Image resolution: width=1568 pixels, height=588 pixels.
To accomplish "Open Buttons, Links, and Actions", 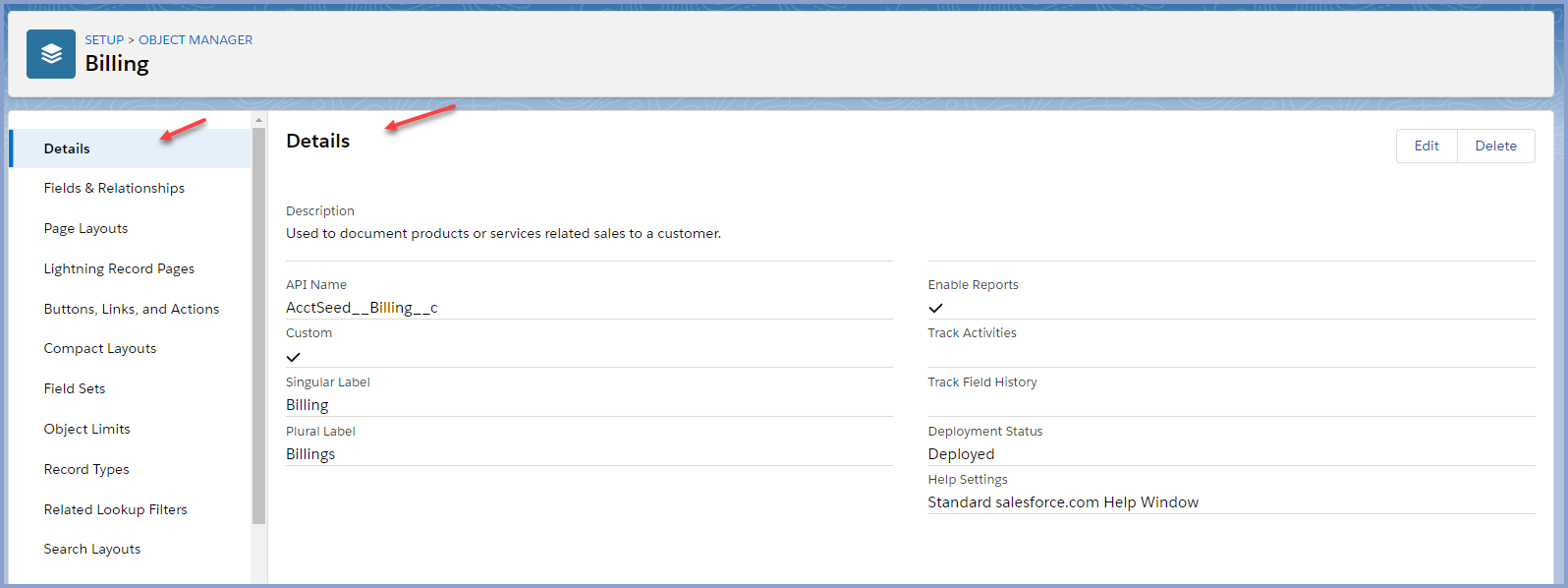I will [132, 309].
